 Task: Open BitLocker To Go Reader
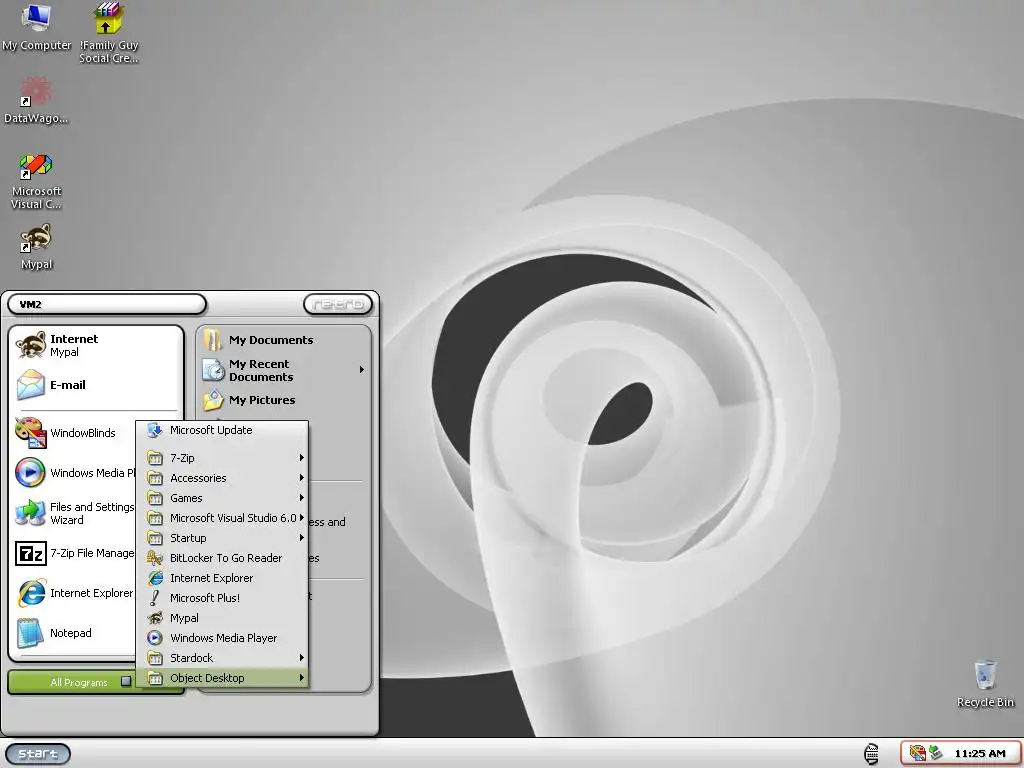coord(222,558)
